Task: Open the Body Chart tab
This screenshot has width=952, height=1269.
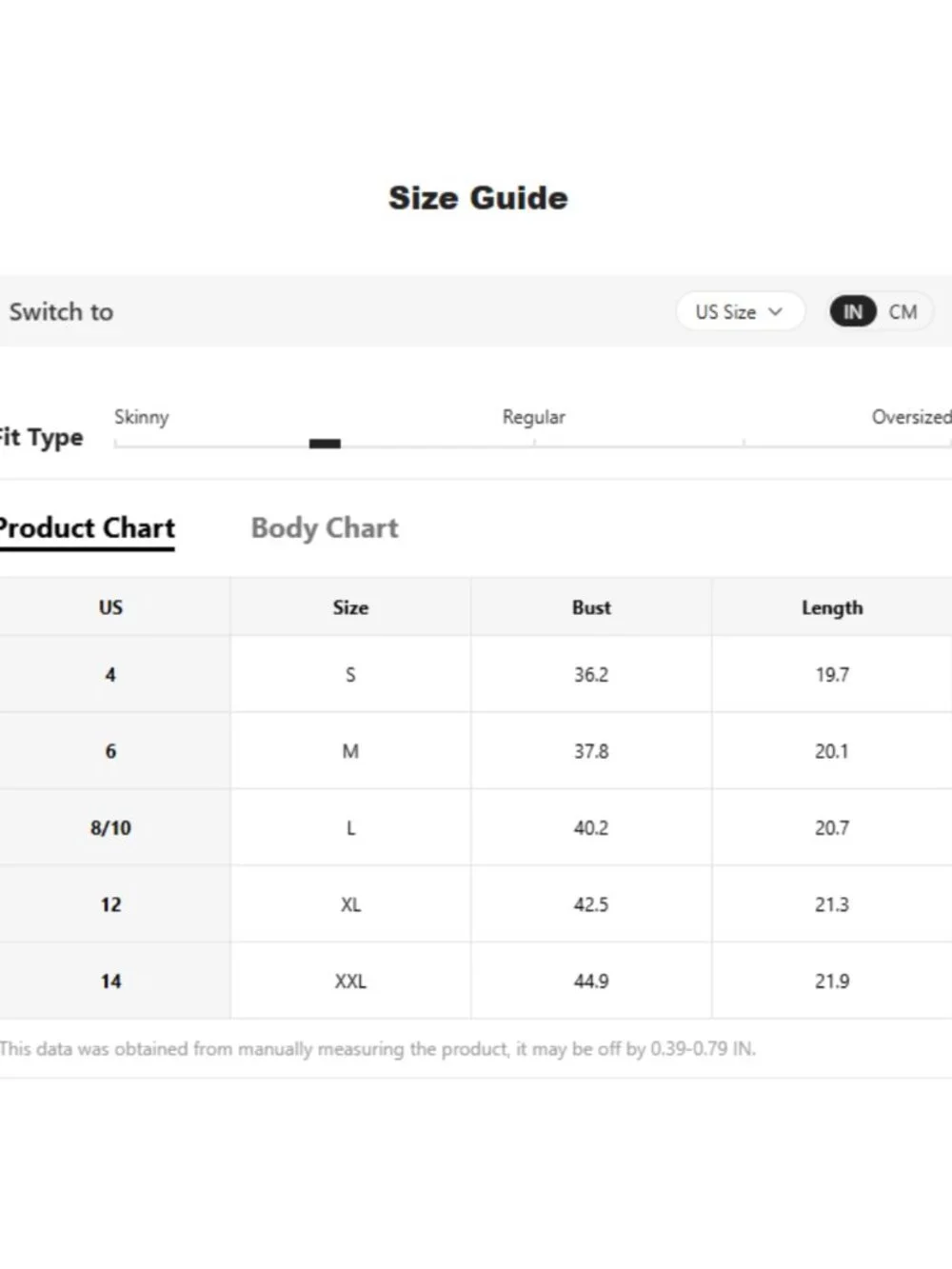Action: coord(325,528)
